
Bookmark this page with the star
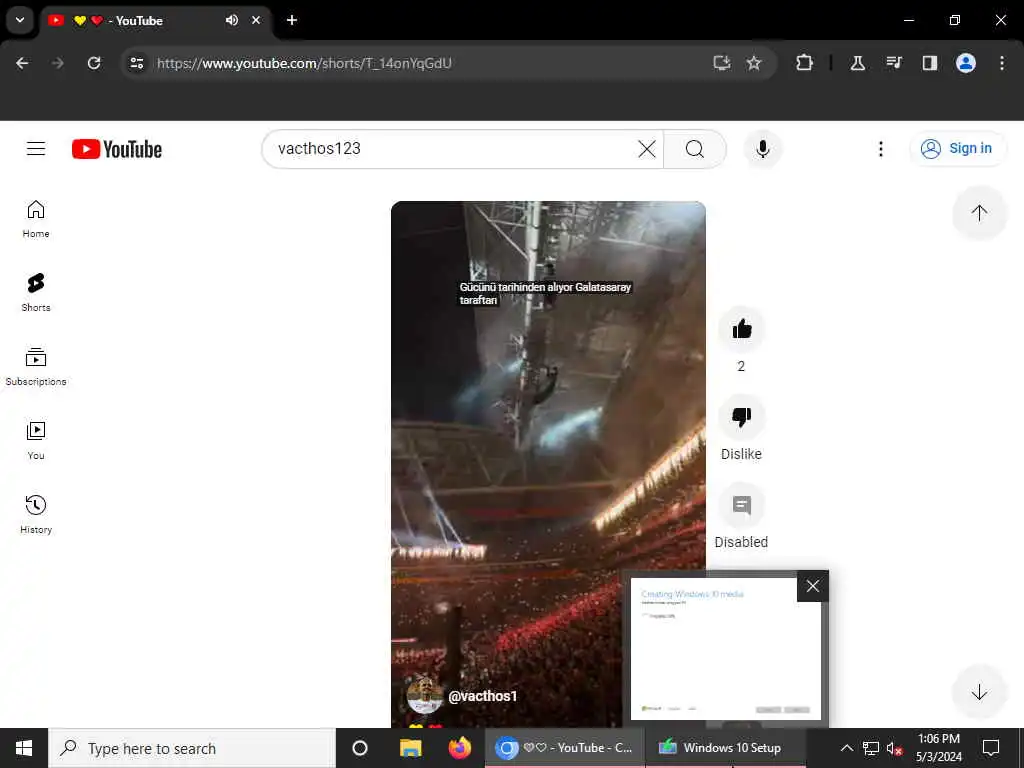pyautogui.click(x=754, y=63)
